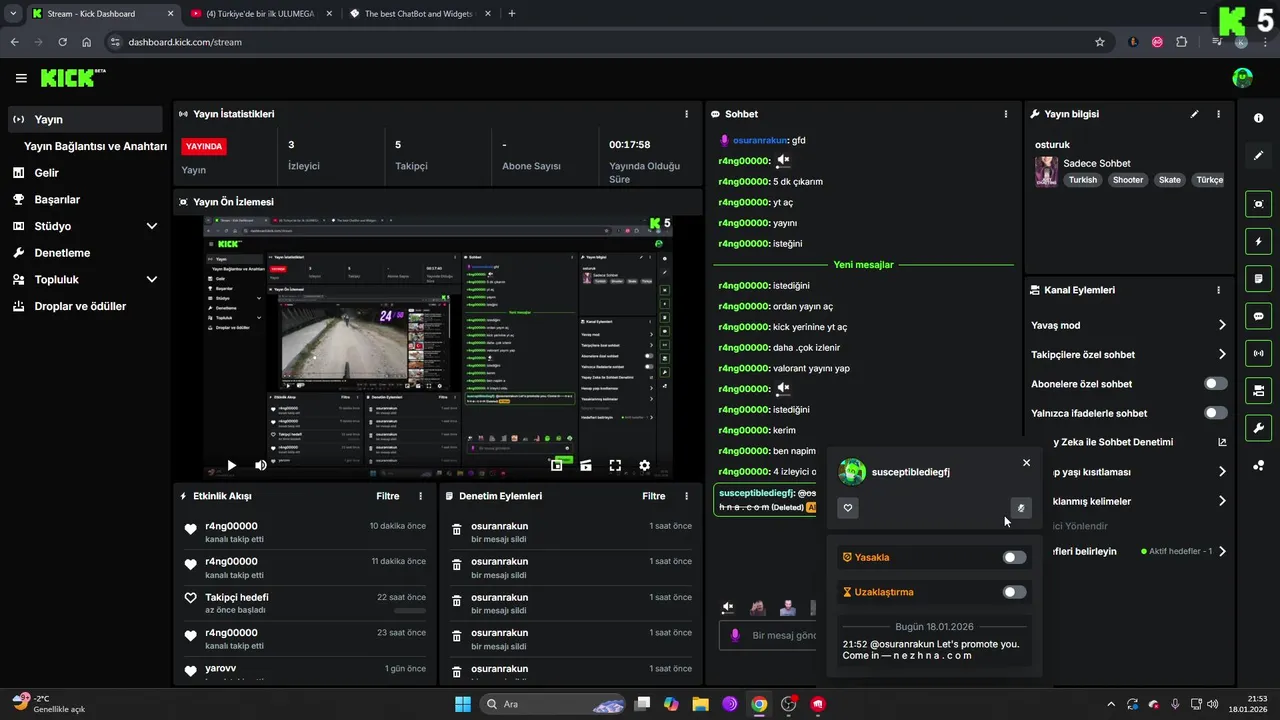Click the Chrome address bar URL
This screenshot has height=720, width=1280.
[x=185, y=42]
